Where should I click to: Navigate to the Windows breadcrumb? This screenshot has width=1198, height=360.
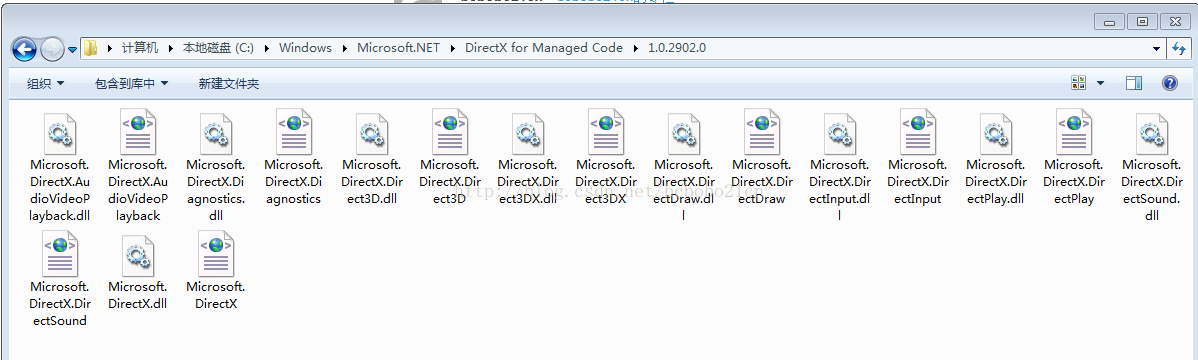point(305,48)
